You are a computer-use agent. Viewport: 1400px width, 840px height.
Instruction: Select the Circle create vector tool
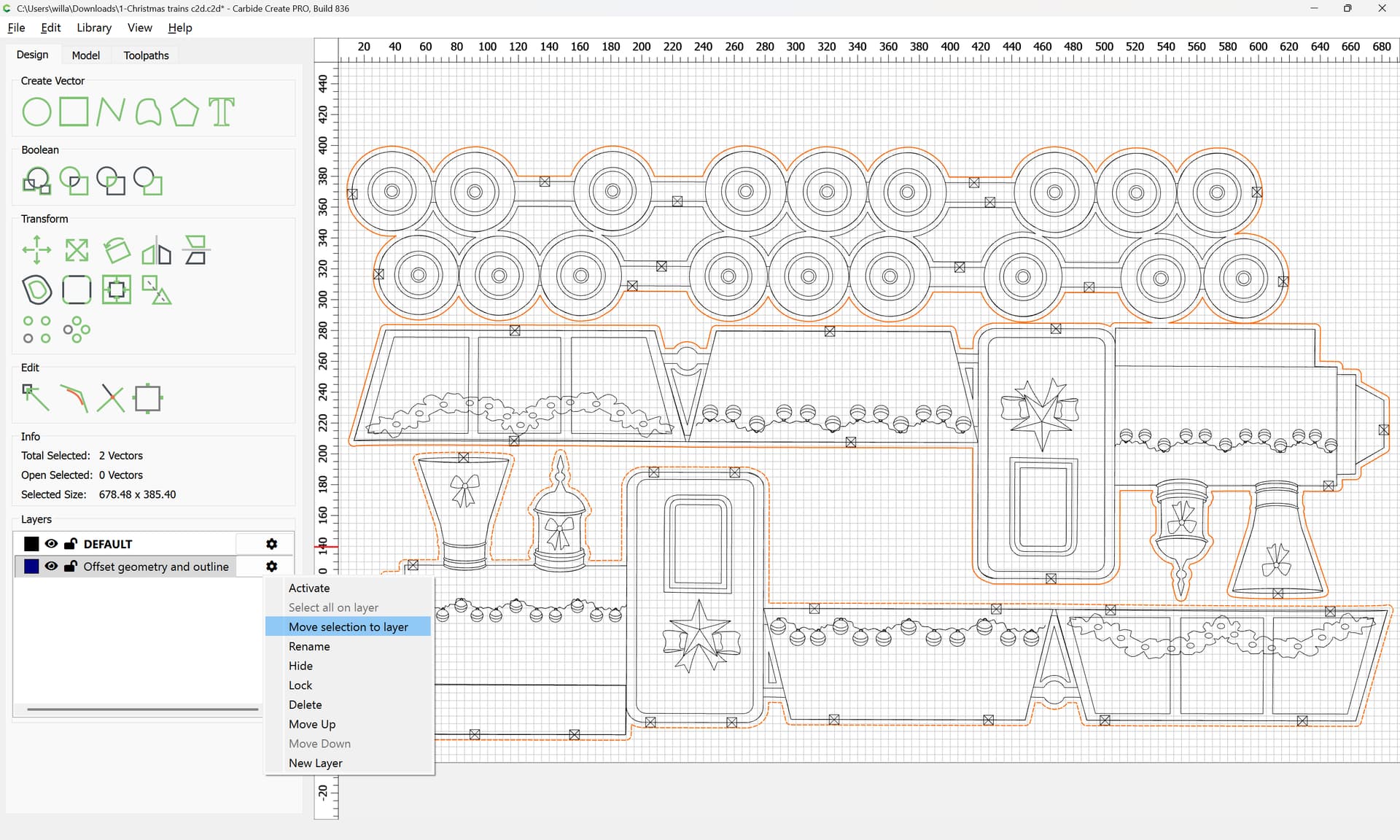[x=36, y=112]
